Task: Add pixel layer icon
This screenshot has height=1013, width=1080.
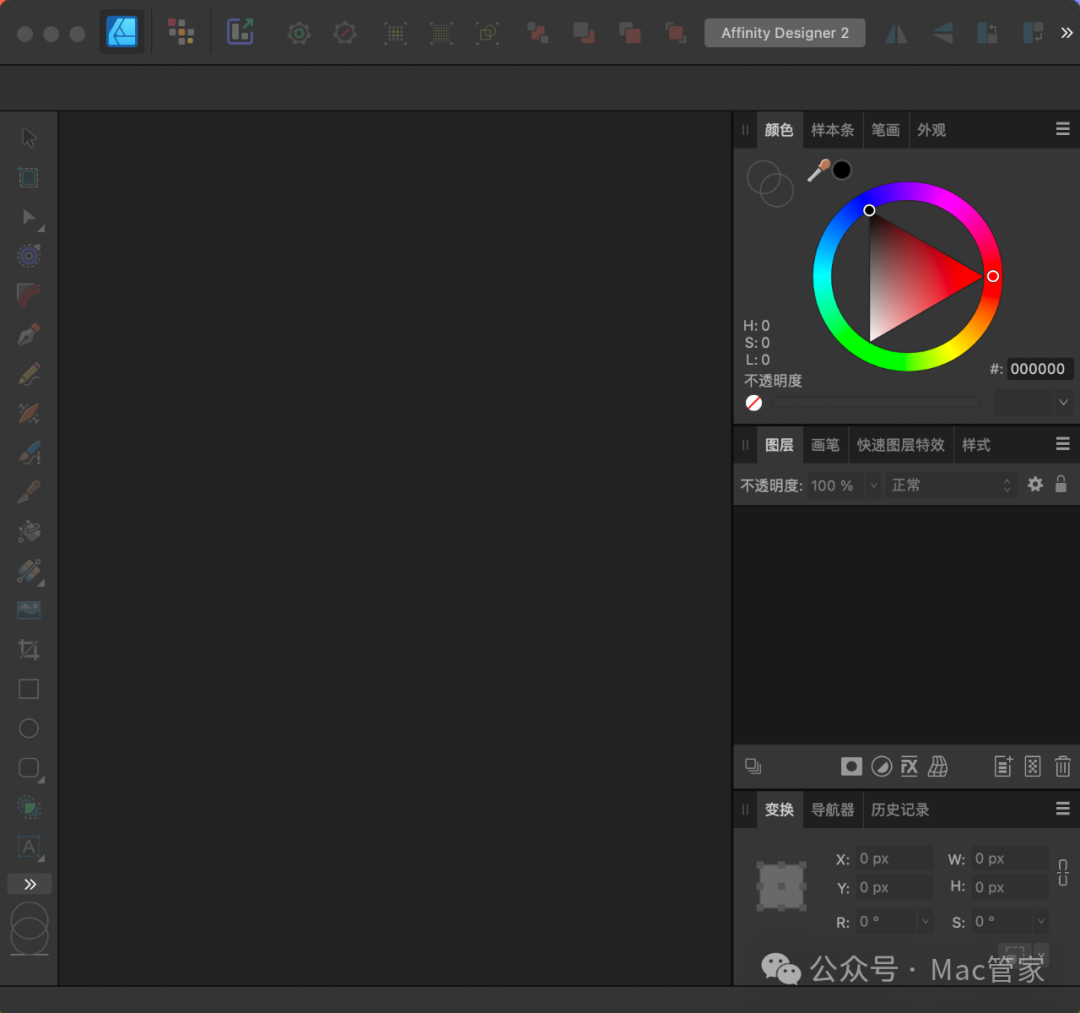Action: (1032, 766)
